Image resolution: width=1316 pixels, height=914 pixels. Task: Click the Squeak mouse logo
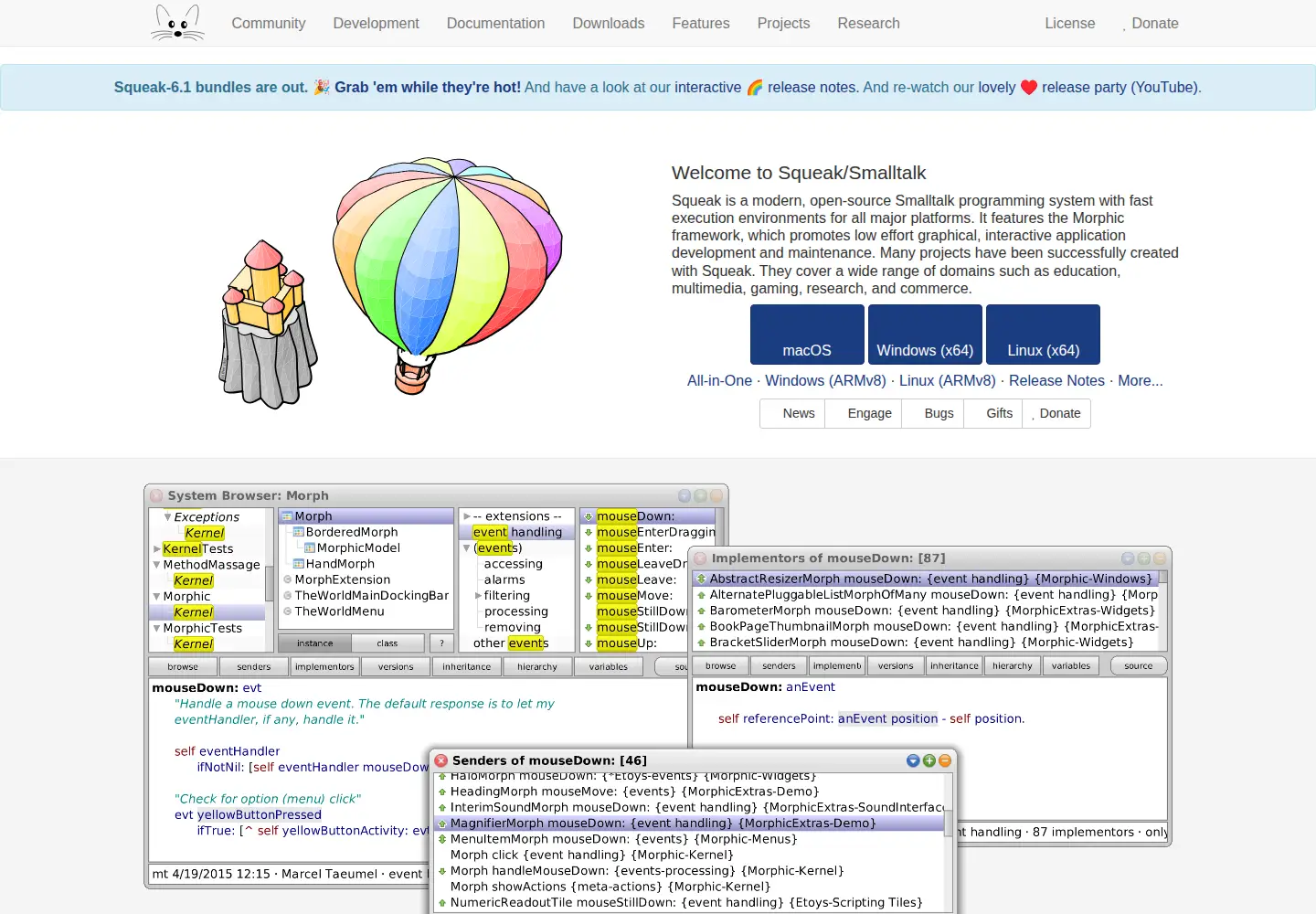[x=177, y=23]
